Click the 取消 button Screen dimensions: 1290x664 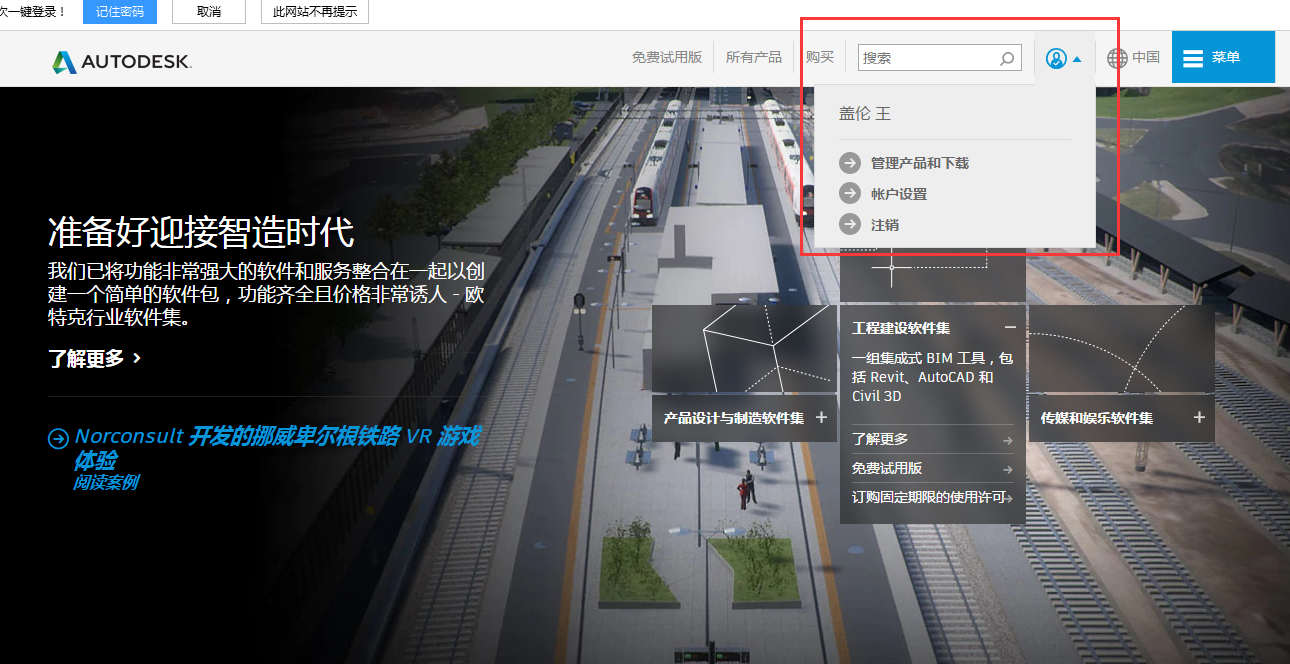209,12
